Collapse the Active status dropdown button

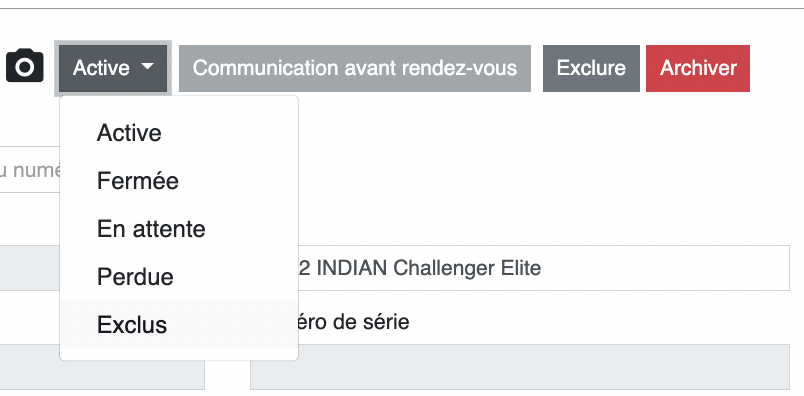113,68
